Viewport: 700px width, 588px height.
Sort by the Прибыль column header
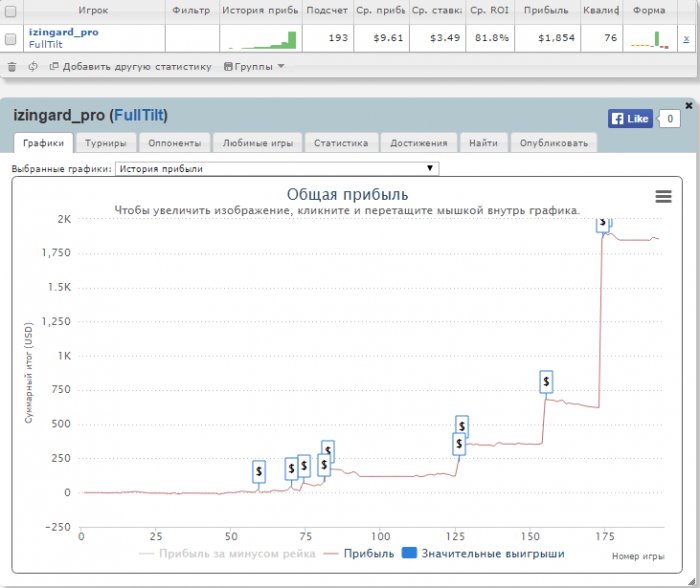click(546, 11)
